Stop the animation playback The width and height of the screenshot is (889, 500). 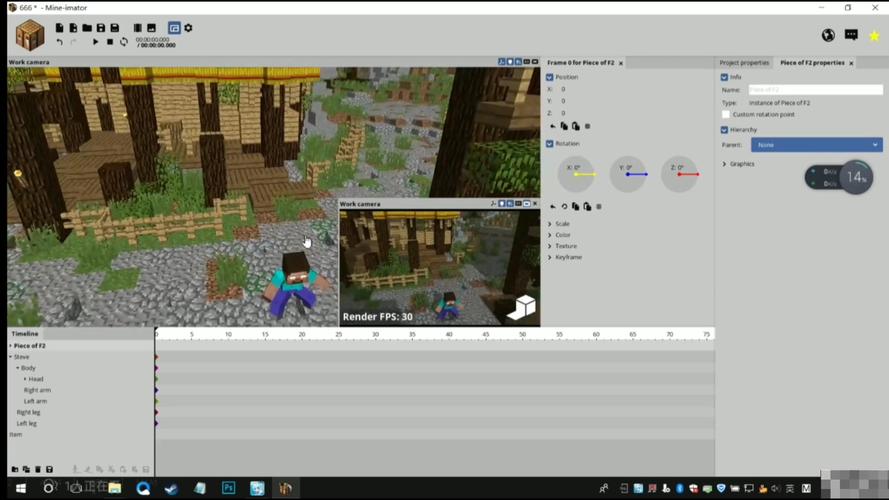click(110, 42)
